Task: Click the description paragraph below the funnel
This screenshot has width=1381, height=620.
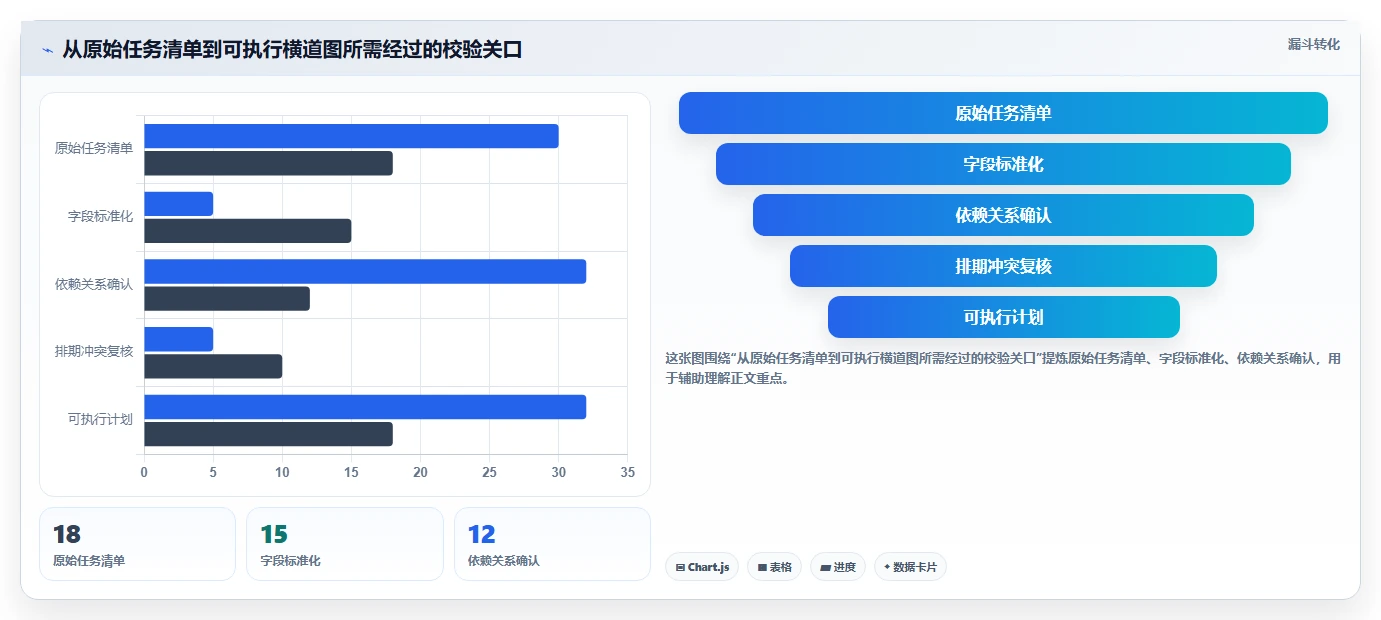Action: pos(1003,368)
